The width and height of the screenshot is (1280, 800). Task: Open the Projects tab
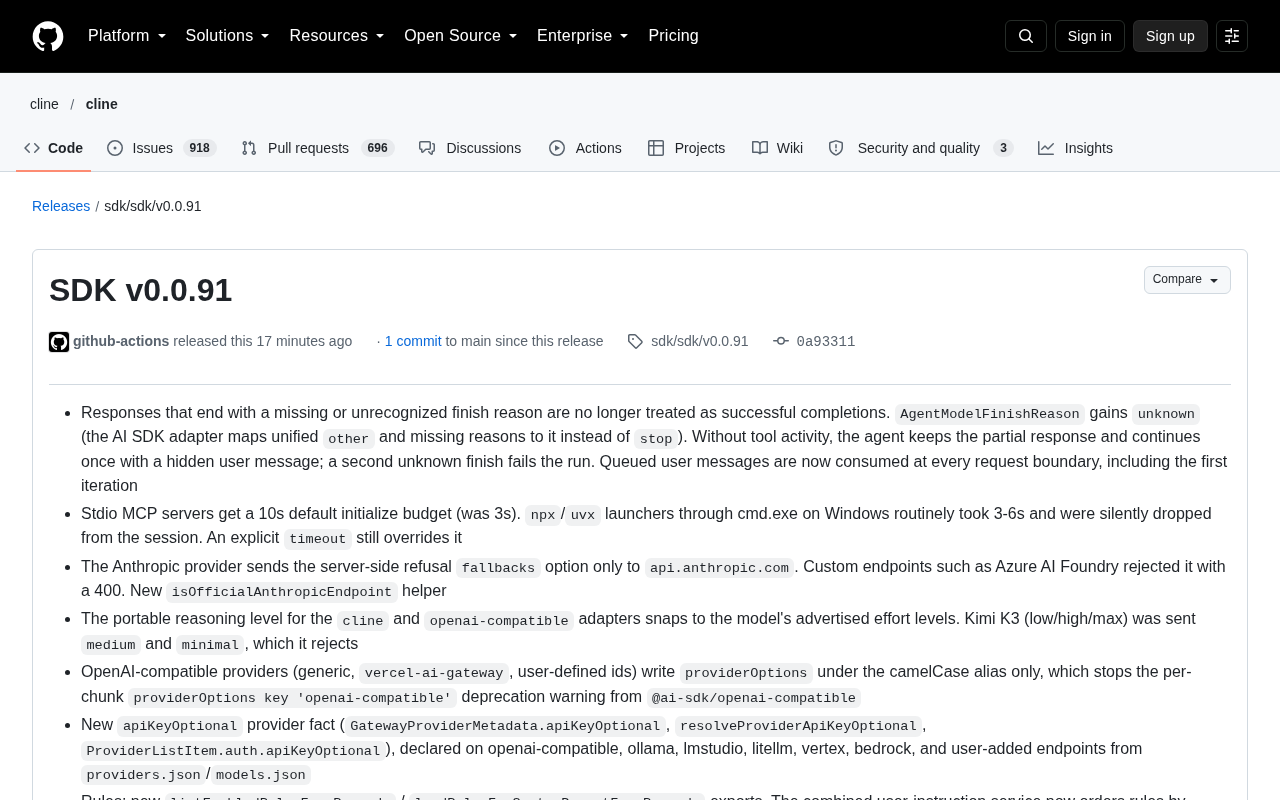(686, 148)
